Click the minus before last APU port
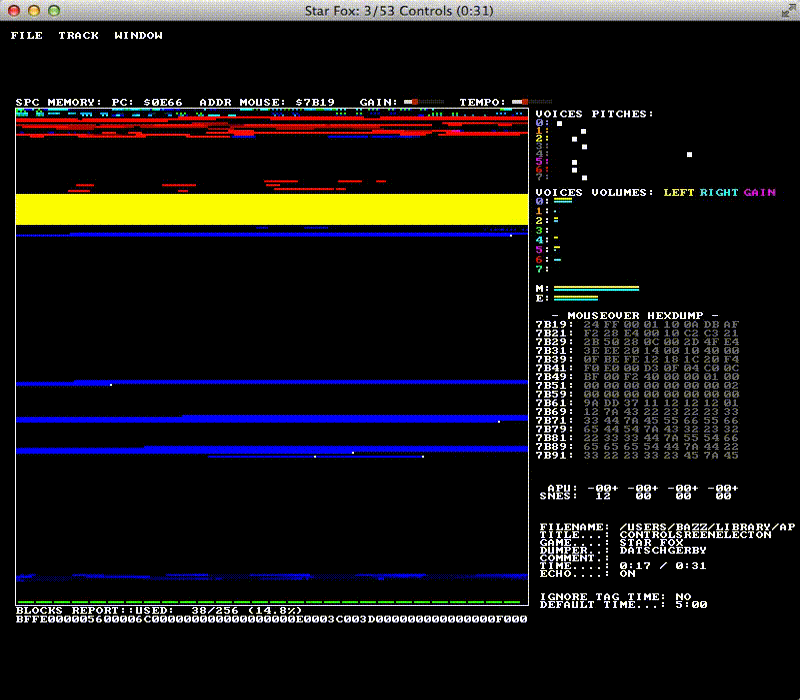 (711, 488)
